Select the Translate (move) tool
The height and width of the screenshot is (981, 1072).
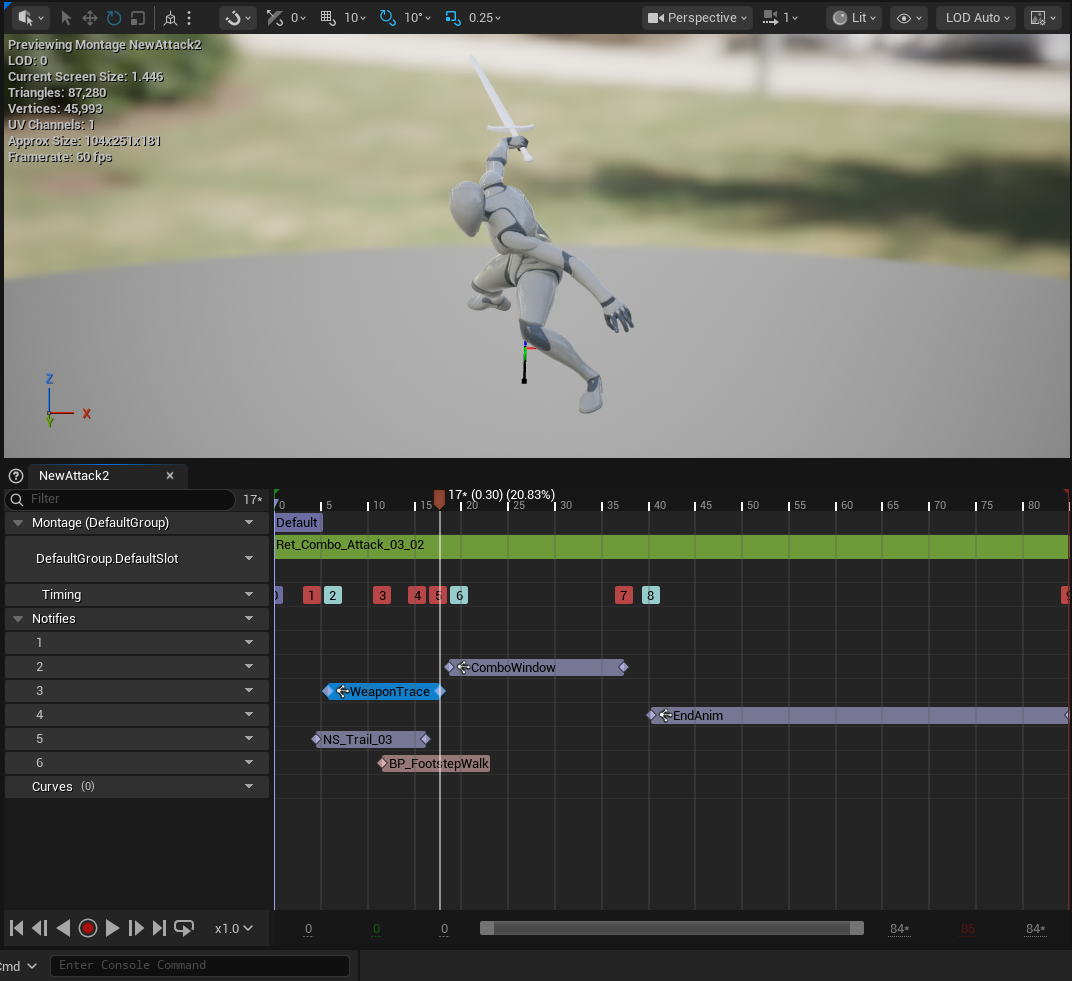90,18
